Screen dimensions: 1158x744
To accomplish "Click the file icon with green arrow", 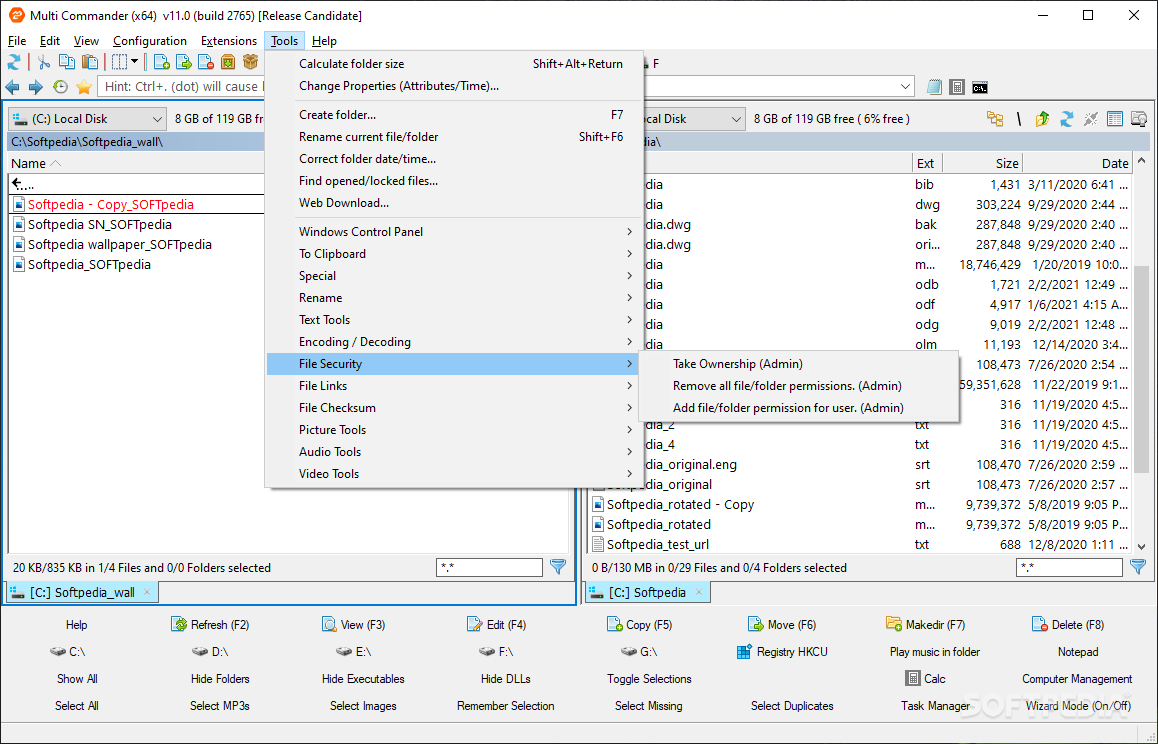I will (183, 62).
